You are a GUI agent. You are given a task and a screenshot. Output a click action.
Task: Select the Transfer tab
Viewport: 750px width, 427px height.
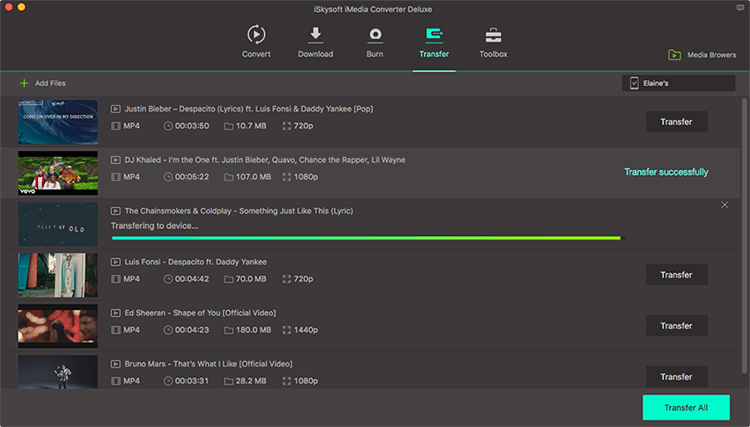tap(434, 42)
